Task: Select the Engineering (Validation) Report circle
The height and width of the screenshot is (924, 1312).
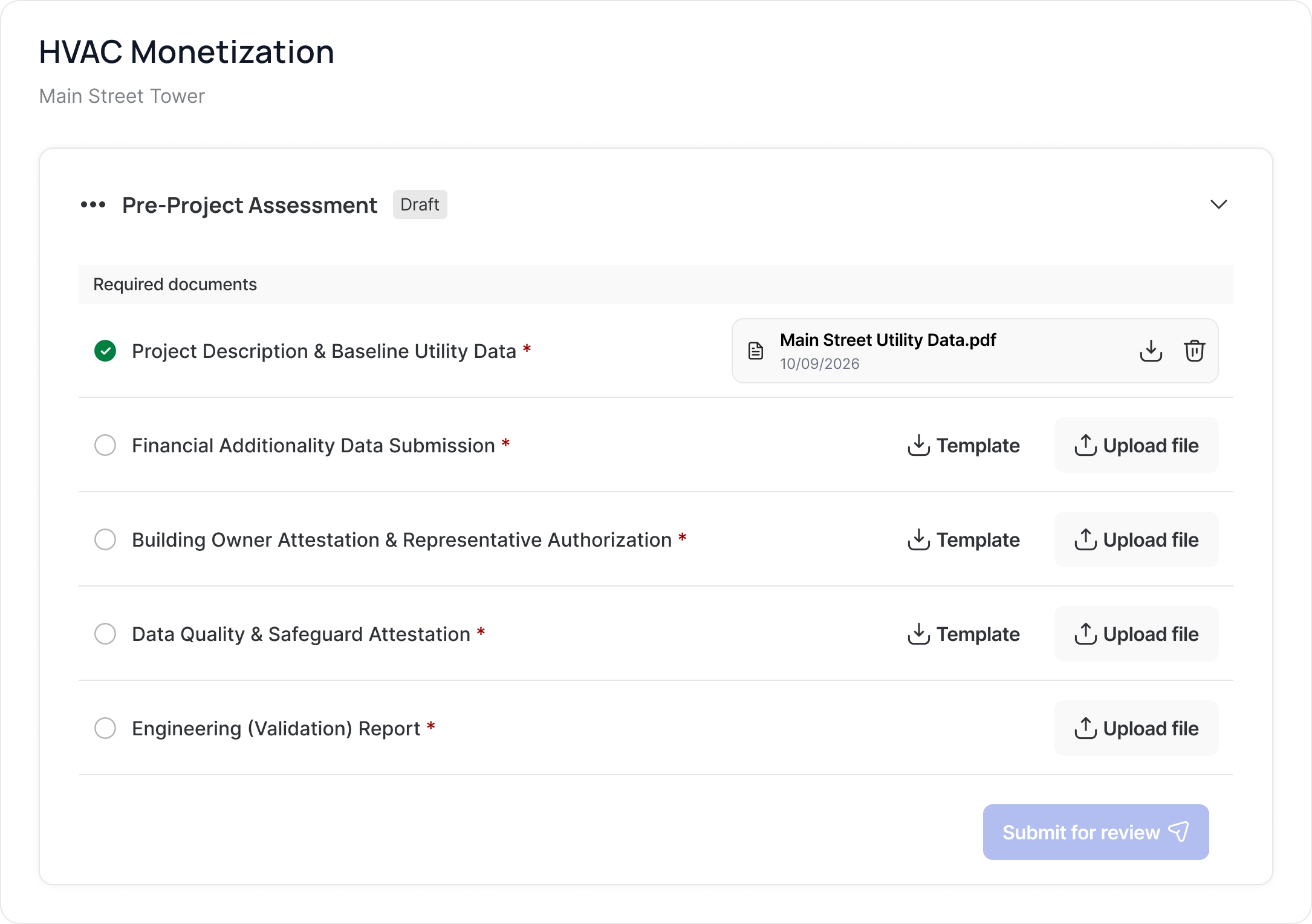Action: tap(105, 728)
